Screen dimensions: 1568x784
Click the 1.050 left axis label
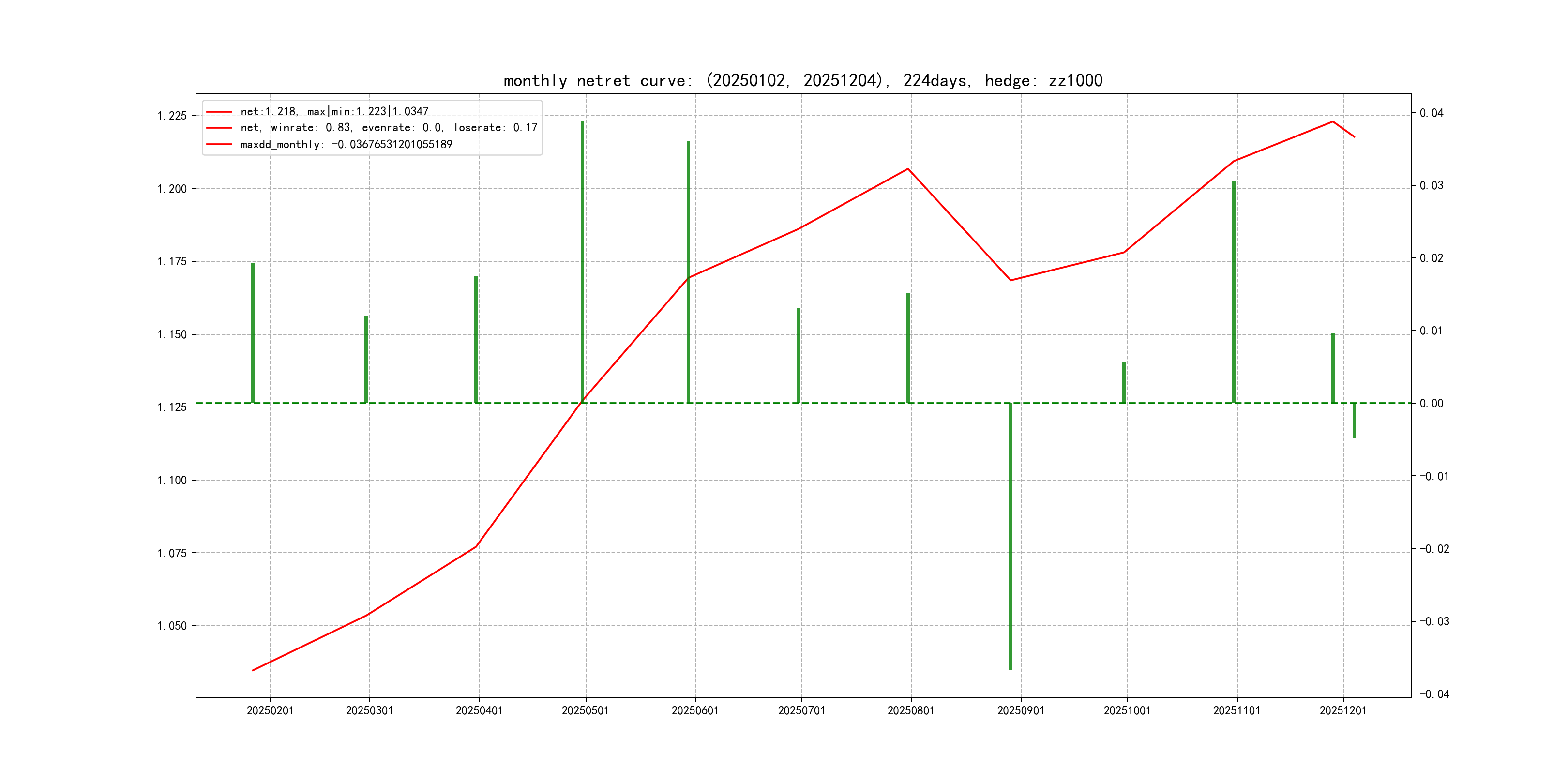pos(172,626)
